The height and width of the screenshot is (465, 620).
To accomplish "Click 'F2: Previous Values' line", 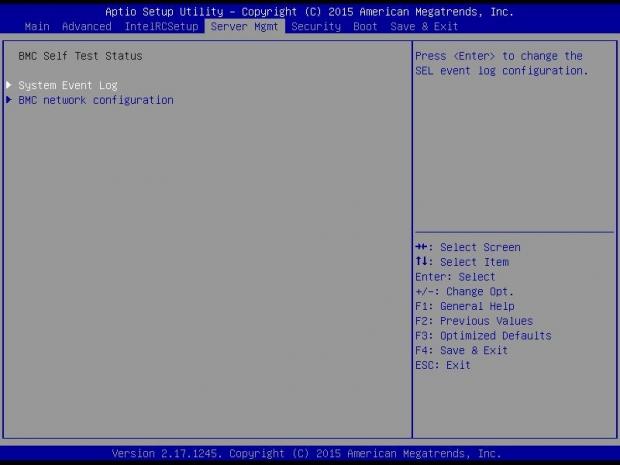I will 474,321.
